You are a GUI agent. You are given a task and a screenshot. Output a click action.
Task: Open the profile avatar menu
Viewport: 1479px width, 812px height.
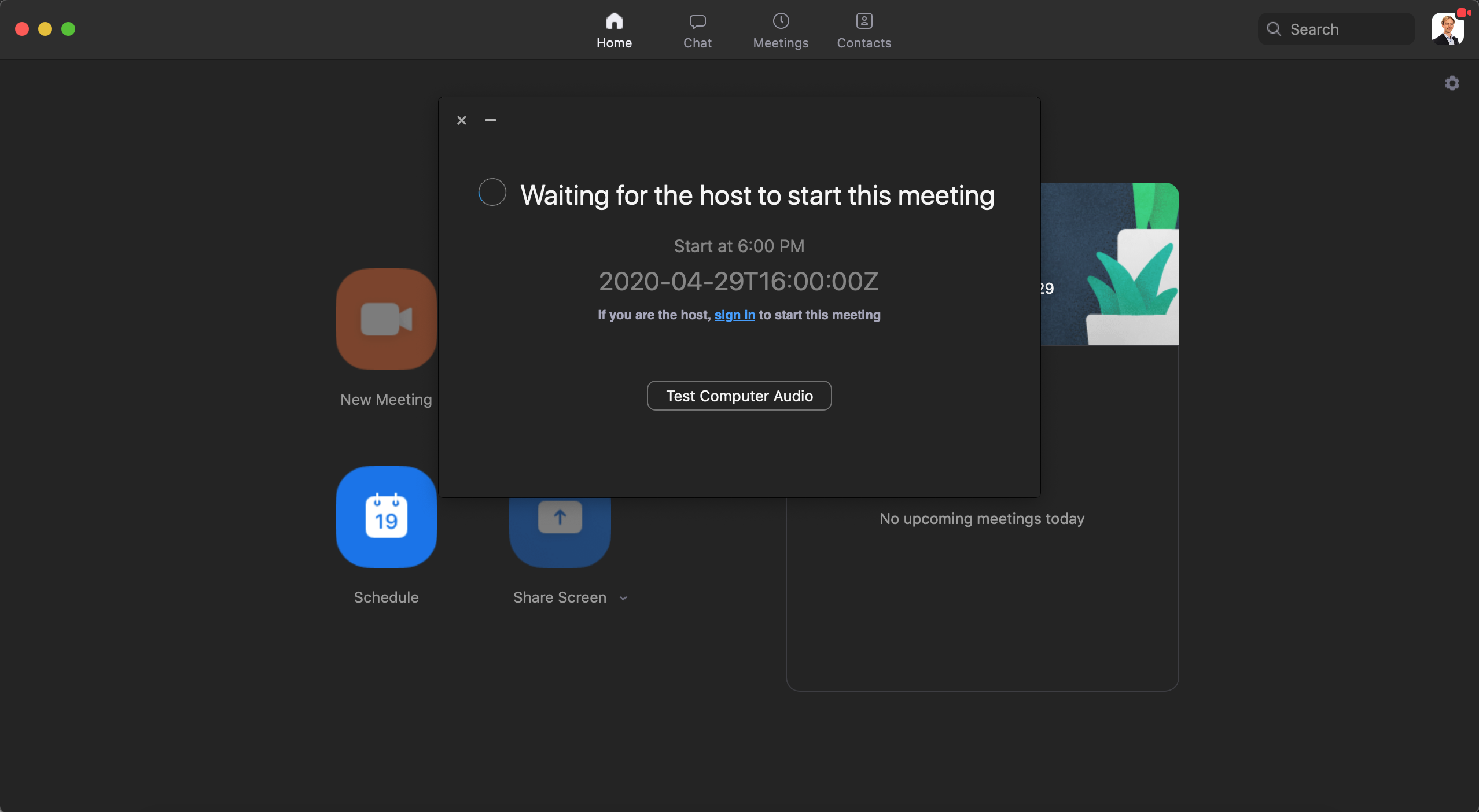point(1448,29)
